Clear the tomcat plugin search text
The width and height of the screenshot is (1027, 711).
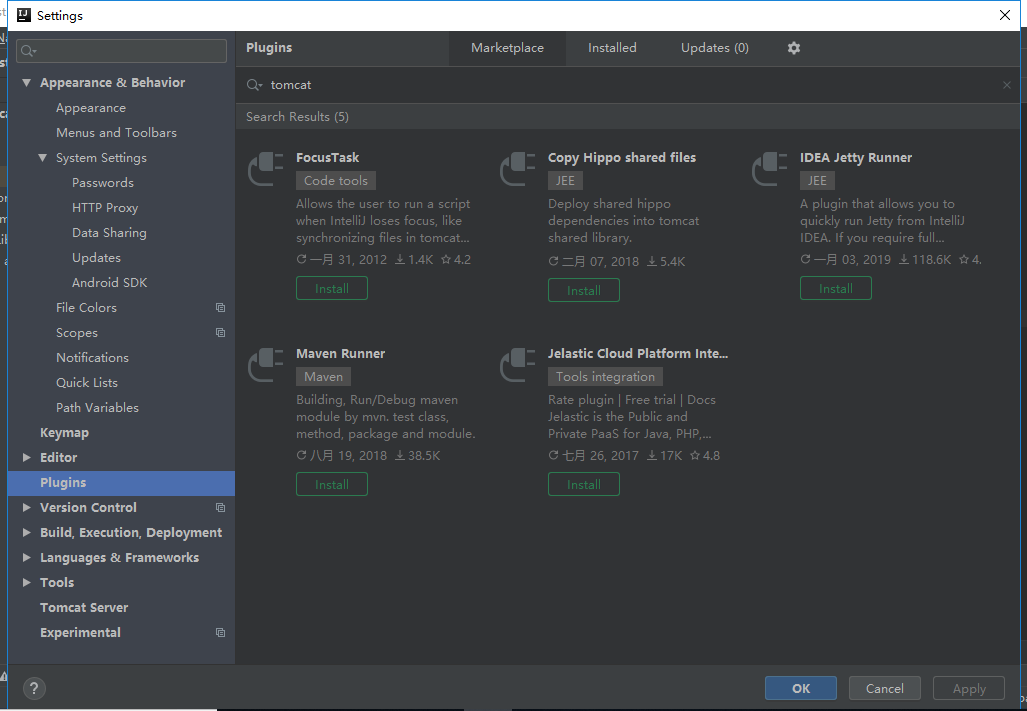(x=1007, y=85)
